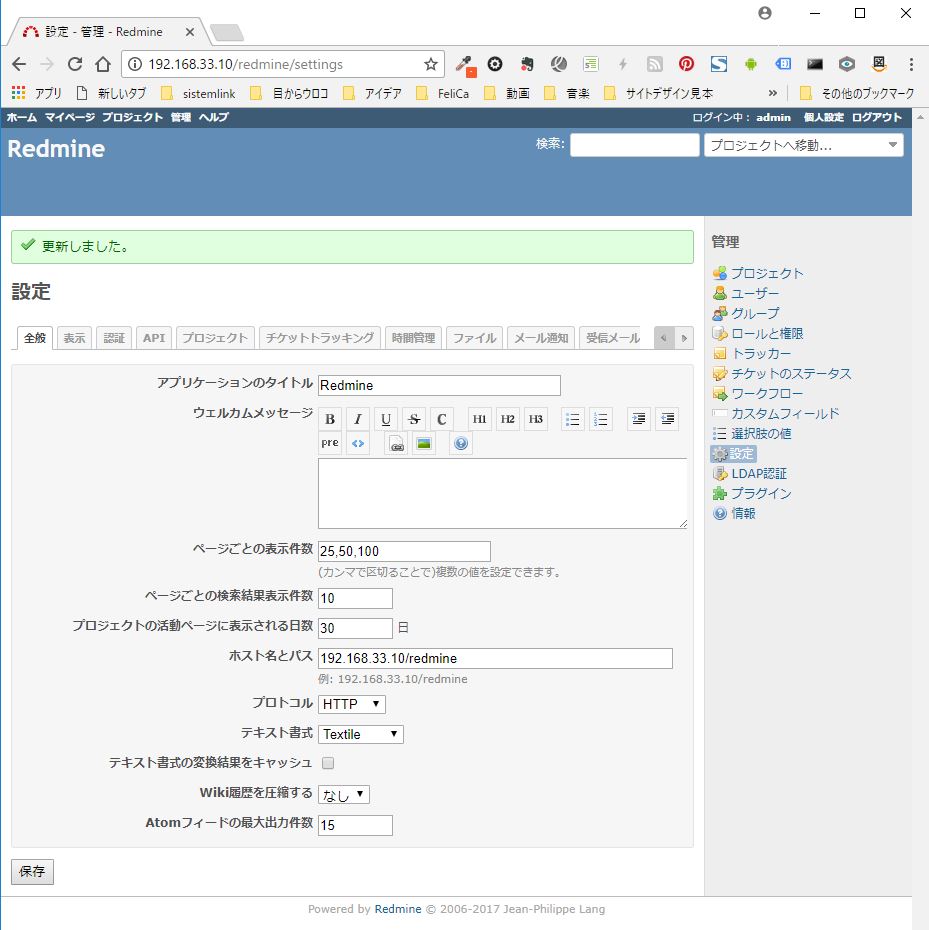The width and height of the screenshot is (929, 930).
Task: Switch to the API settings tab
Action: tap(154, 338)
